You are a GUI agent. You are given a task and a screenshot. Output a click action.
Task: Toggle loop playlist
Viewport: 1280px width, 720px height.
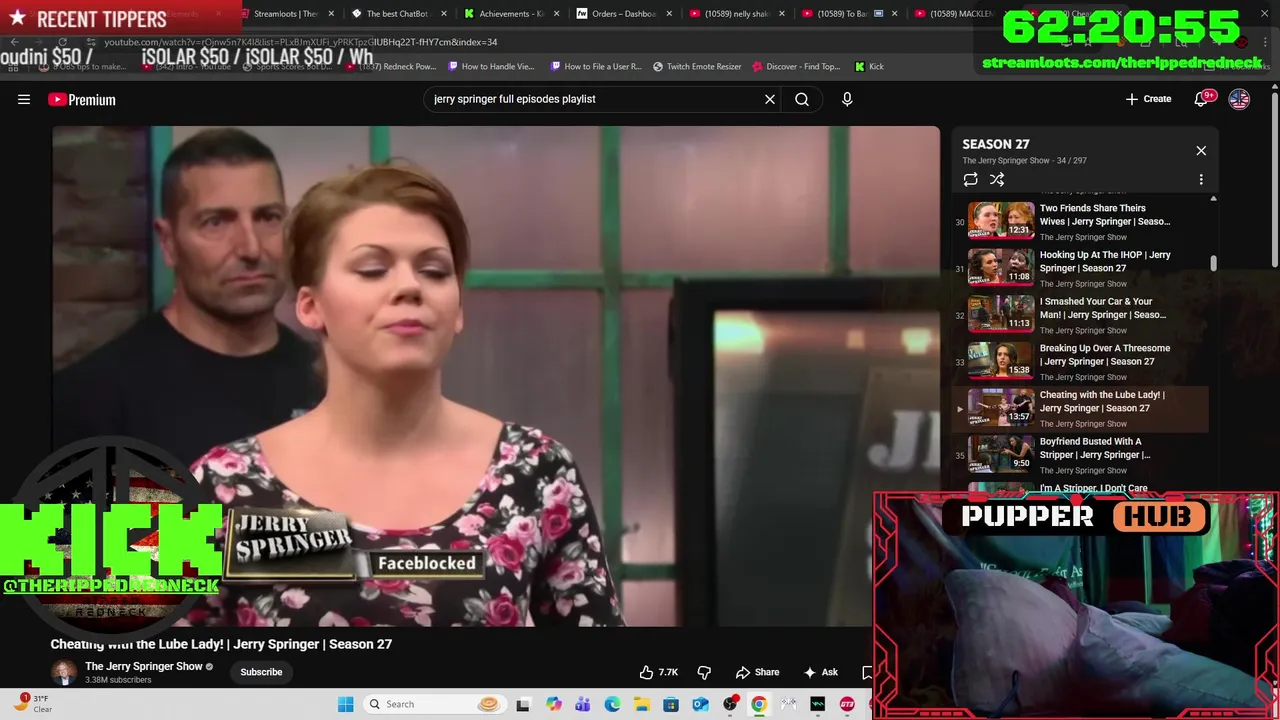pyautogui.click(x=970, y=179)
